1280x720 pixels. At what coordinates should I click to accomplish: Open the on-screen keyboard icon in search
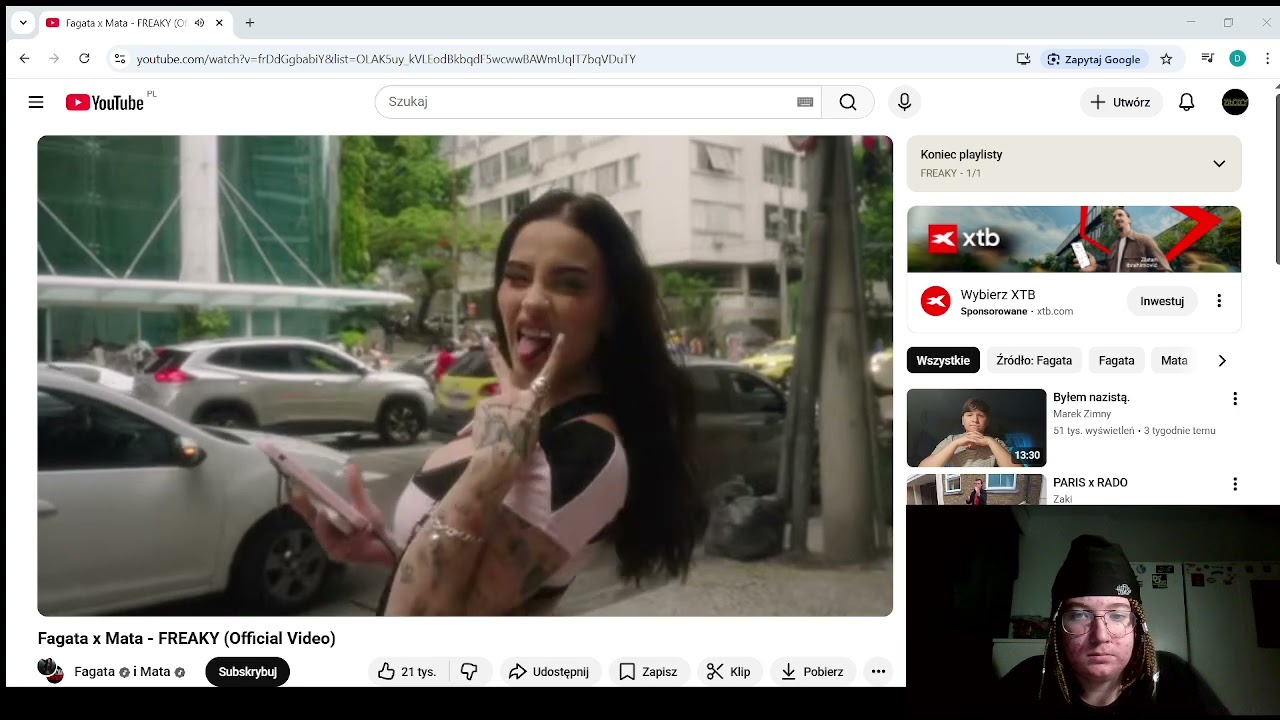(x=805, y=102)
